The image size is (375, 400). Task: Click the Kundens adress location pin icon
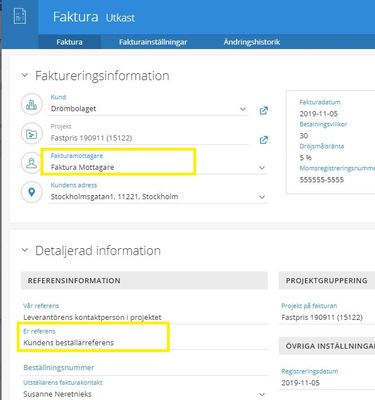point(32,192)
